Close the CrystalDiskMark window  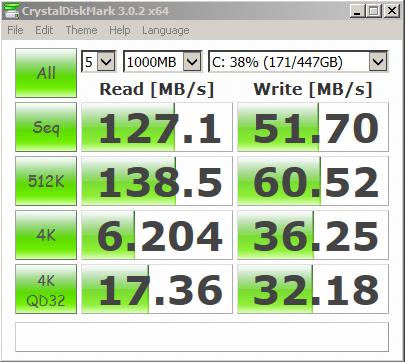(391, 11)
